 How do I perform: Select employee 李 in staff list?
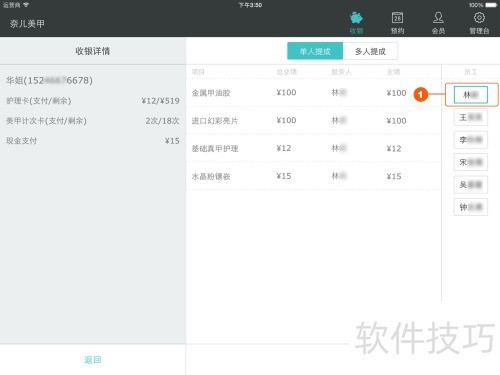[471, 140]
